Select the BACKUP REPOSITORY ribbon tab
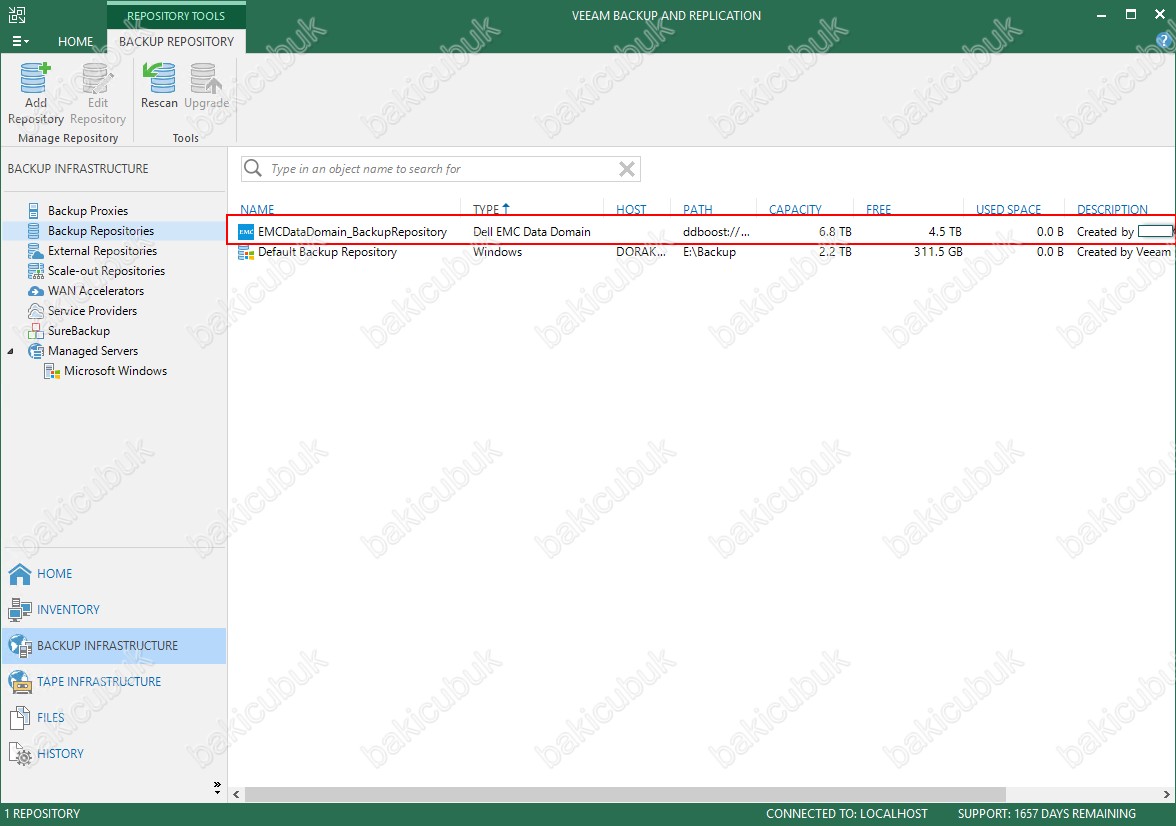The image size is (1176, 826). [x=176, y=41]
